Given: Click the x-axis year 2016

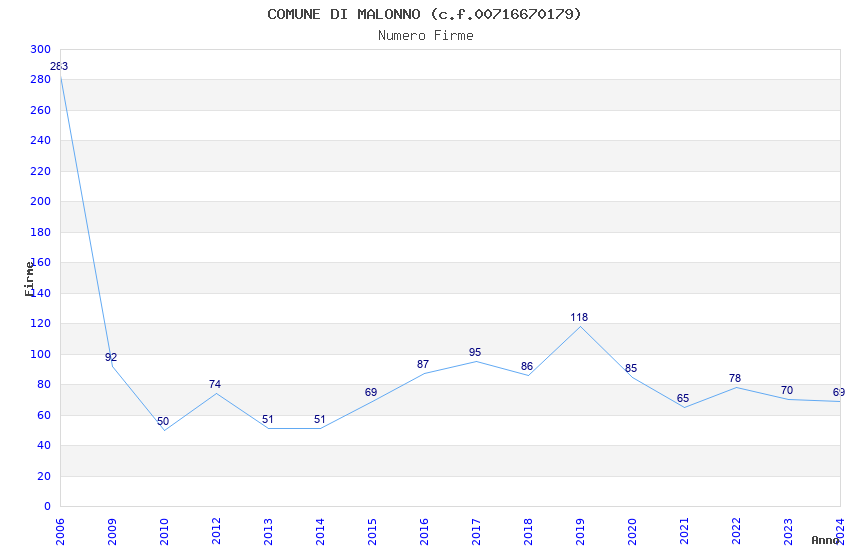Looking at the screenshot, I should click(424, 532).
